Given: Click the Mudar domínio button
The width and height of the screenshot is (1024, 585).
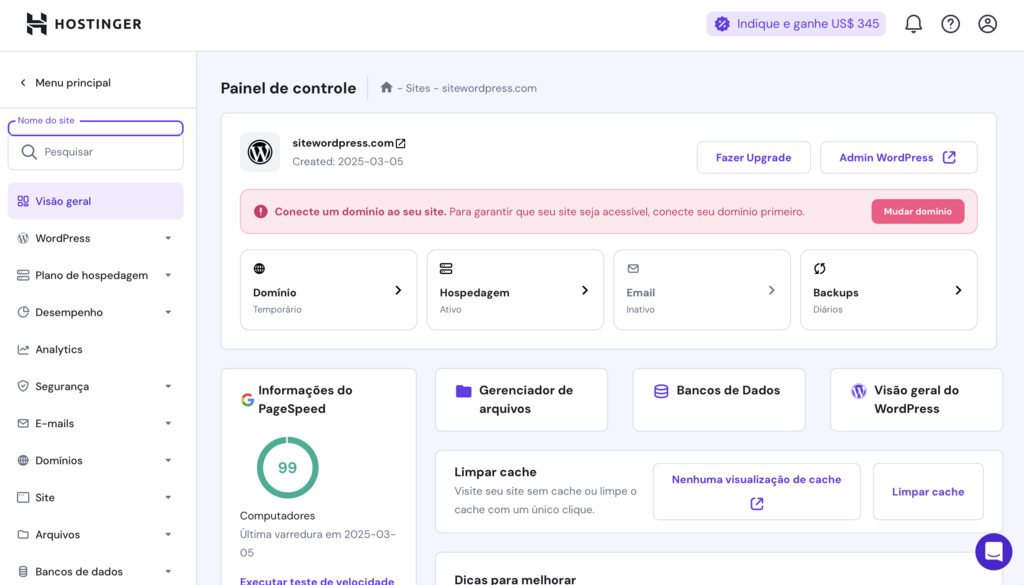Looking at the screenshot, I should pos(917,211).
